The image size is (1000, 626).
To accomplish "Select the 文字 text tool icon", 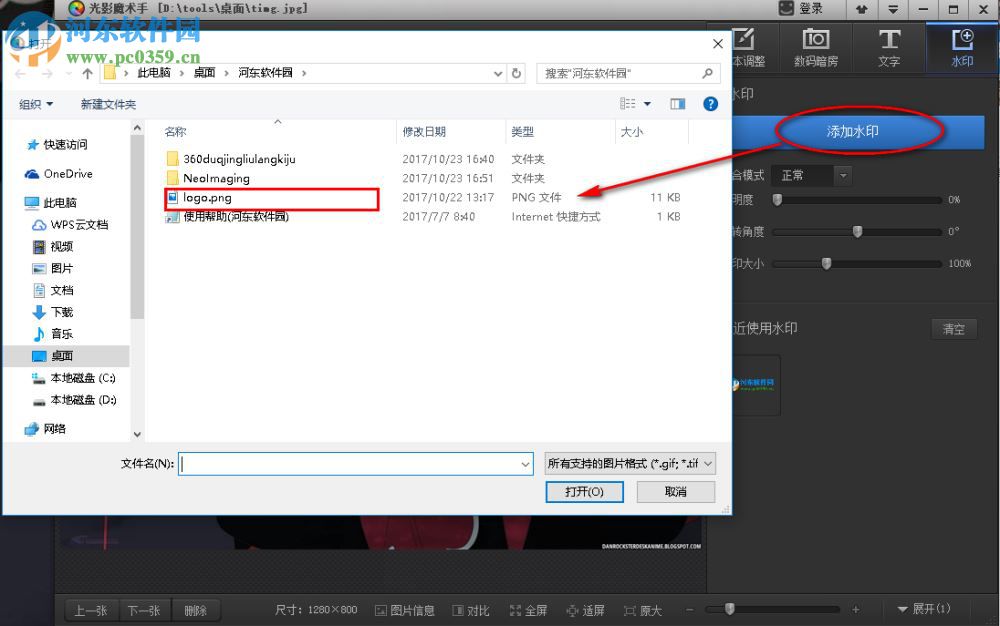I will 889,47.
